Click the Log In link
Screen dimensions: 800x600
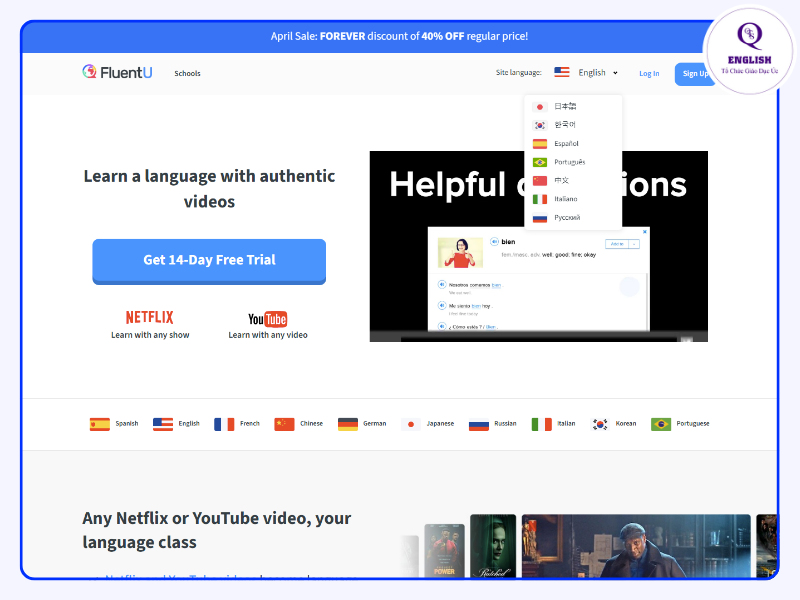[x=649, y=73]
